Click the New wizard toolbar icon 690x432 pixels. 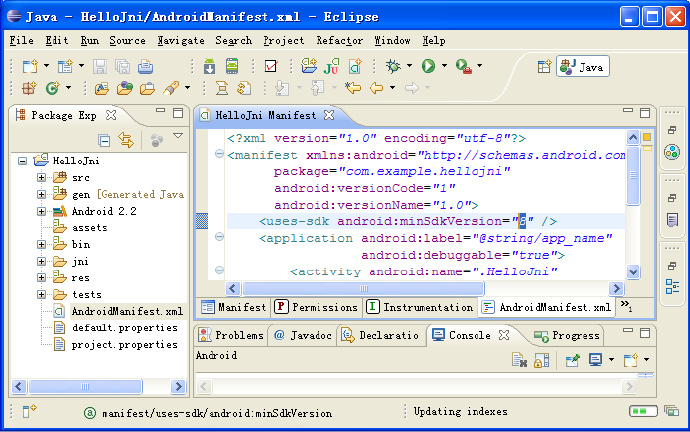(30, 66)
